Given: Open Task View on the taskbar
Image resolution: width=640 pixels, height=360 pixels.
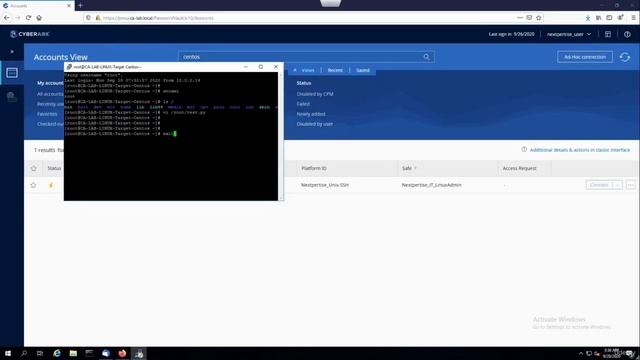Looking at the screenshot, I should coord(40,353).
